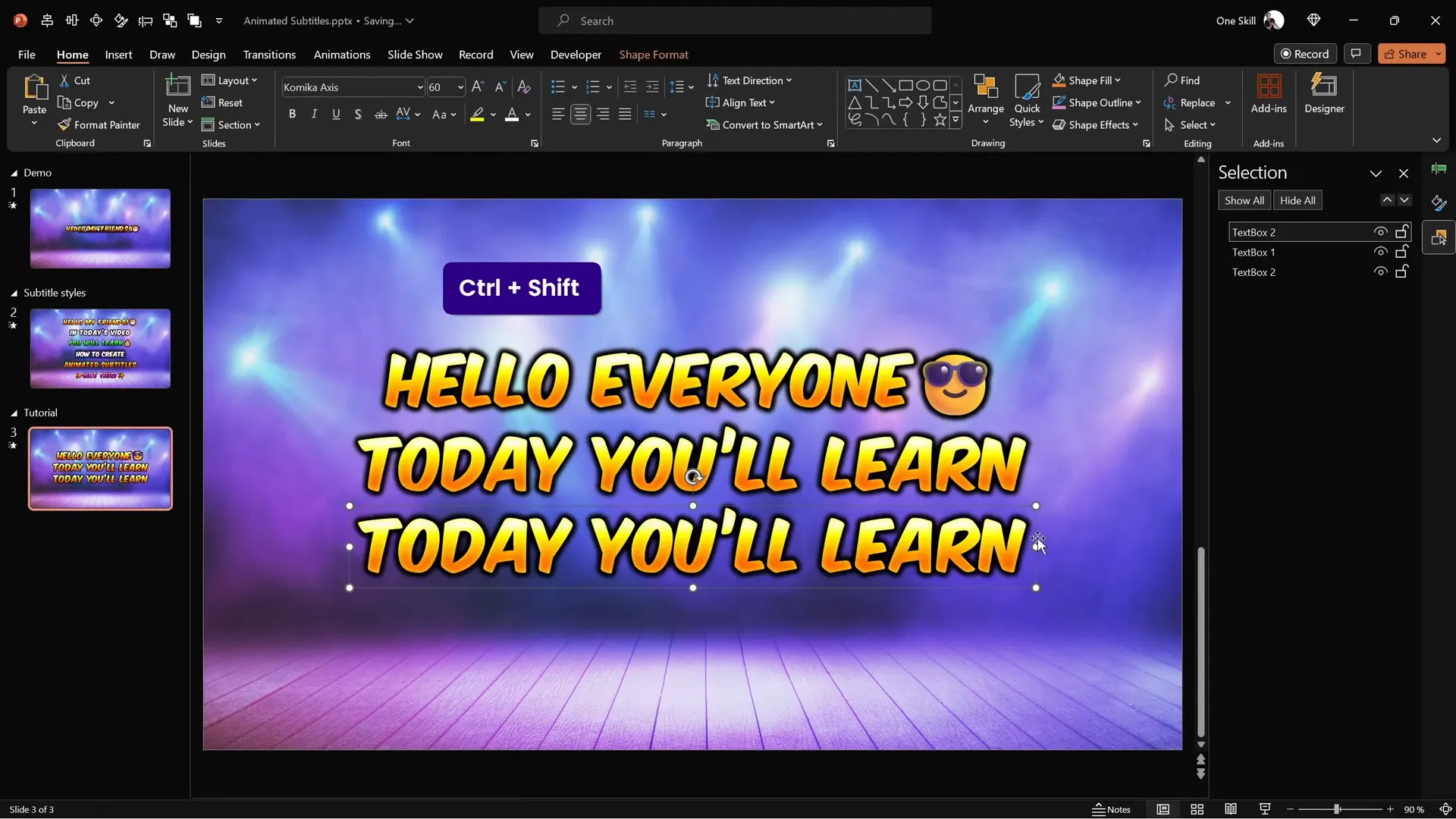Viewport: 1456px width, 819px height.
Task: Click the zoom slider handle
Action: tap(1337, 809)
